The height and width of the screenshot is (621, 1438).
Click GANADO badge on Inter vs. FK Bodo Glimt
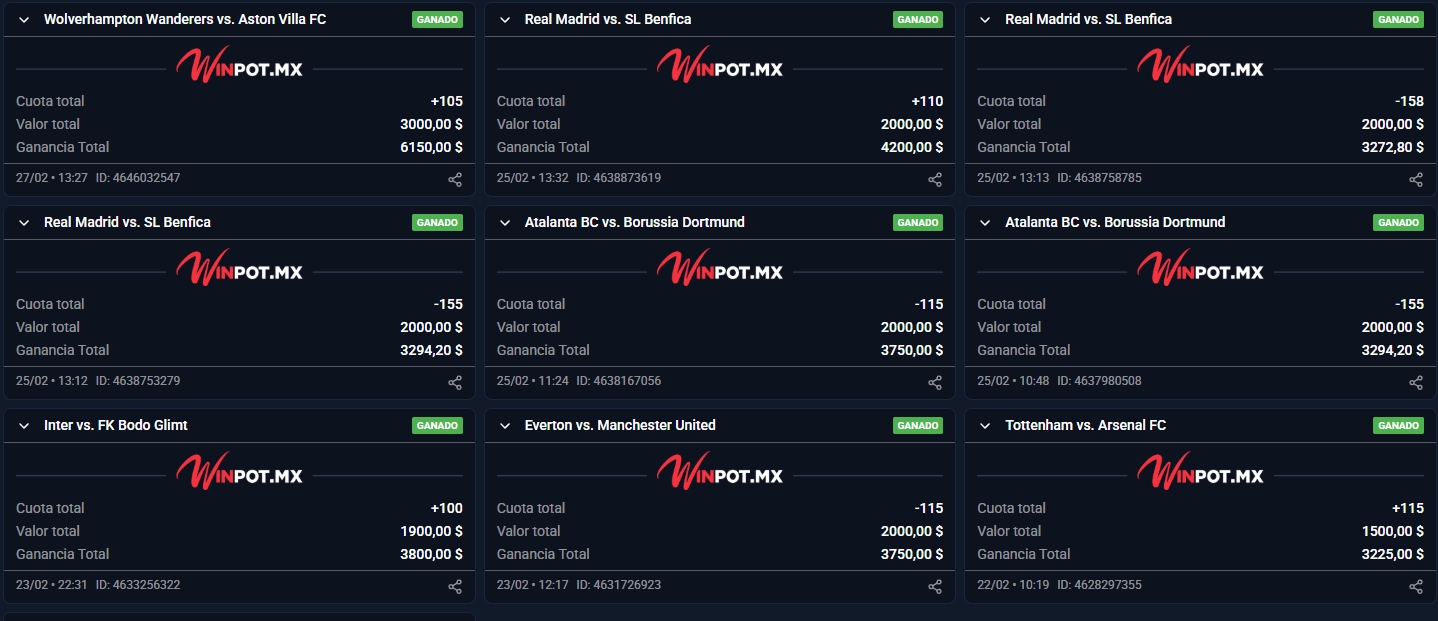[437, 426]
